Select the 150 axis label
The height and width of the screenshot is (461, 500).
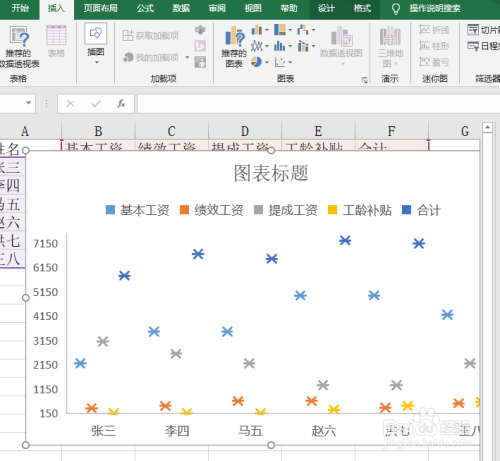pos(49,414)
